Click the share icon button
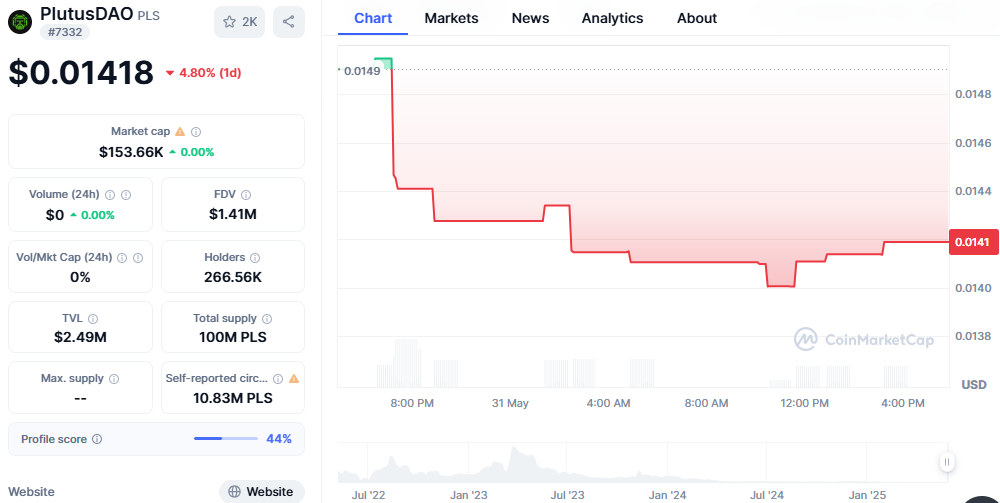The height and width of the screenshot is (503, 1000). pyautogui.click(x=289, y=21)
